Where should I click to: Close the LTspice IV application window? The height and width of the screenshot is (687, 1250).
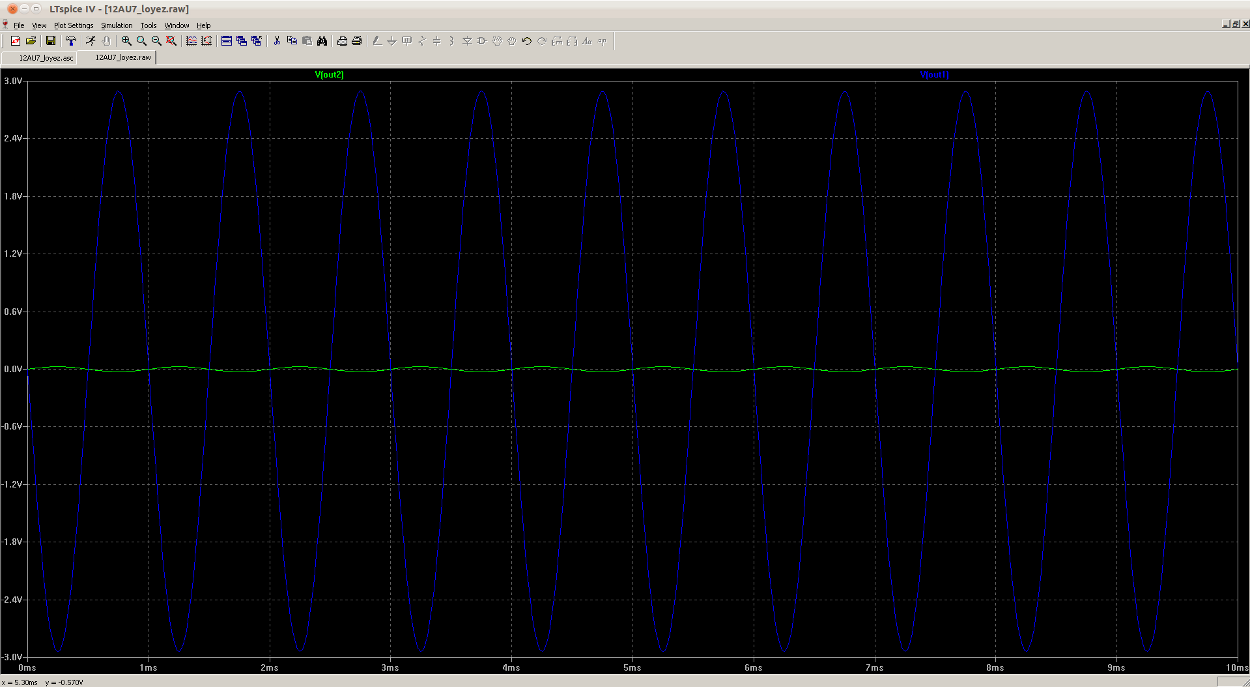[11, 8]
